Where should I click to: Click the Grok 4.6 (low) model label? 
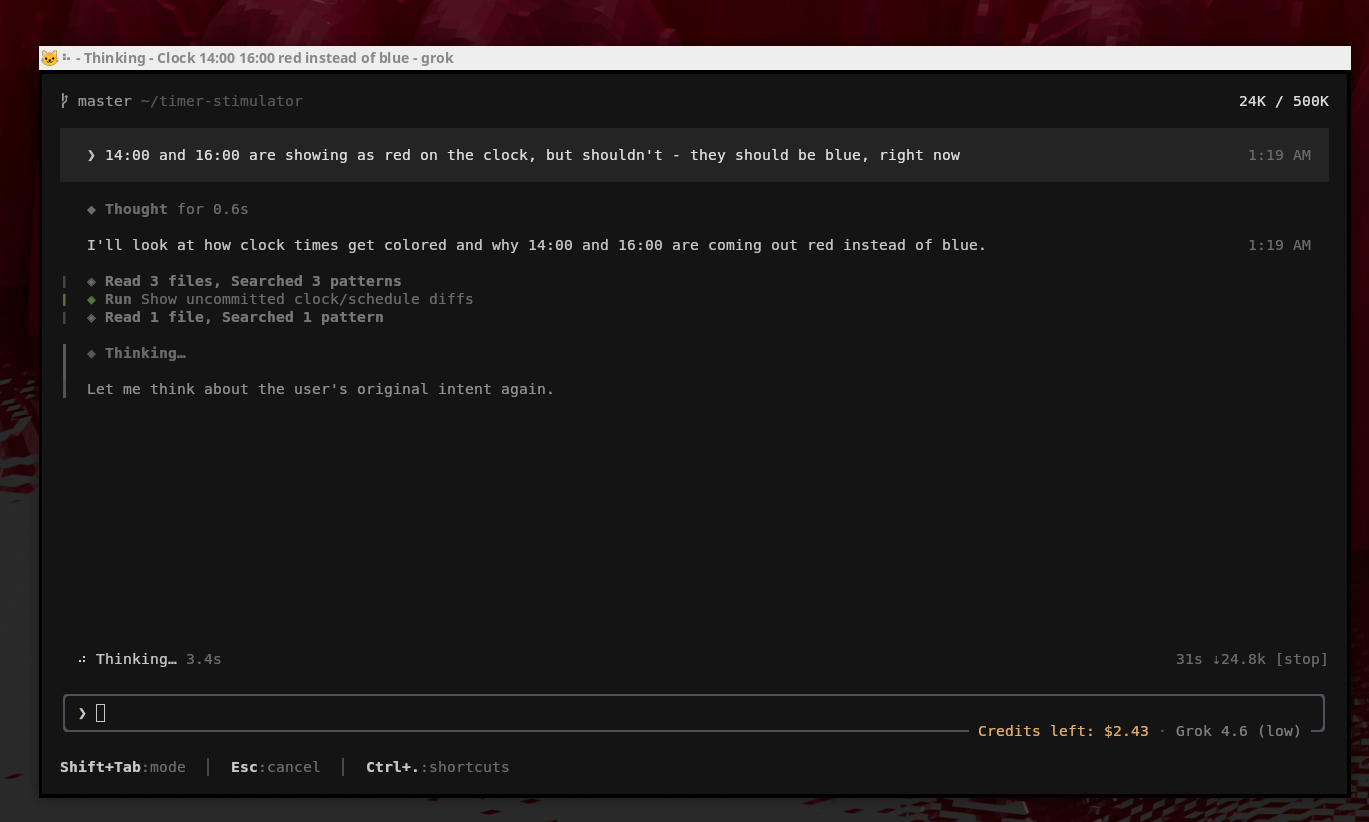coord(1238,731)
